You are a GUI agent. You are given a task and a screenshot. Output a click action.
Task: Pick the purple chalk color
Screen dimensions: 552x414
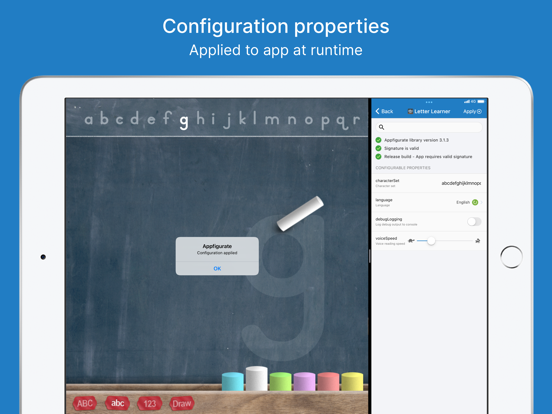click(x=305, y=382)
